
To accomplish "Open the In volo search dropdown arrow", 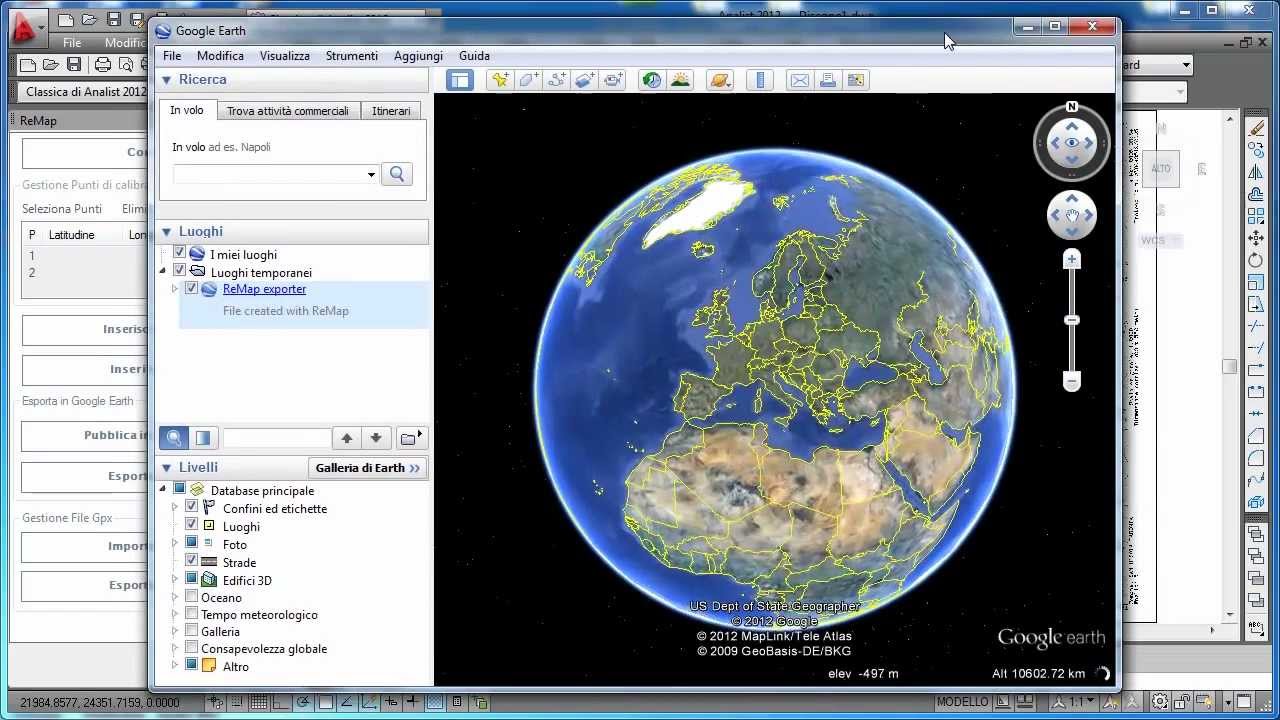I will tap(371, 174).
